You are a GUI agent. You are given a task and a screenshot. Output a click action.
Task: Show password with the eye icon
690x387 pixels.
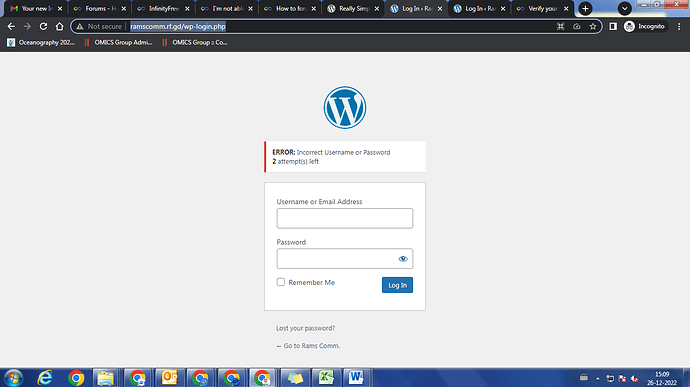click(403, 259)
